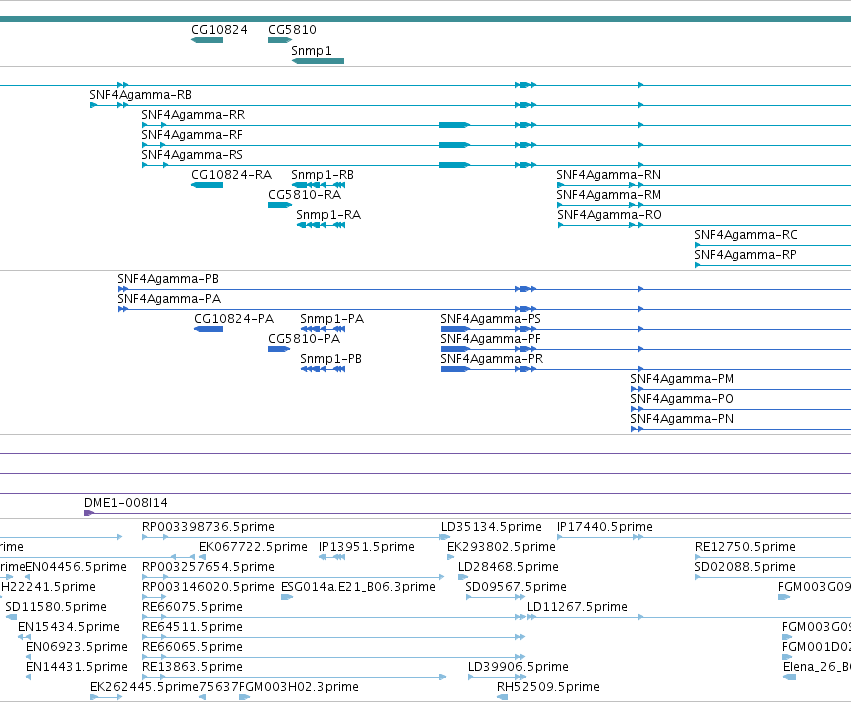Viewport: 851px width, 702px height.
Task: Click the SNF4Agamma-RR transcript label
Action: click(193, 115)
